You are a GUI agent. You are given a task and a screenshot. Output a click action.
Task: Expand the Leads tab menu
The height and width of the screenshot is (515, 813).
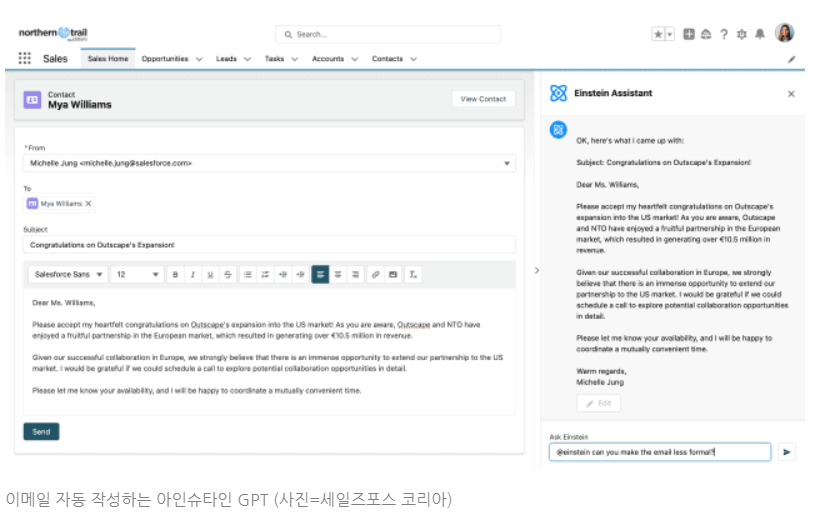[x=247, y=59]
